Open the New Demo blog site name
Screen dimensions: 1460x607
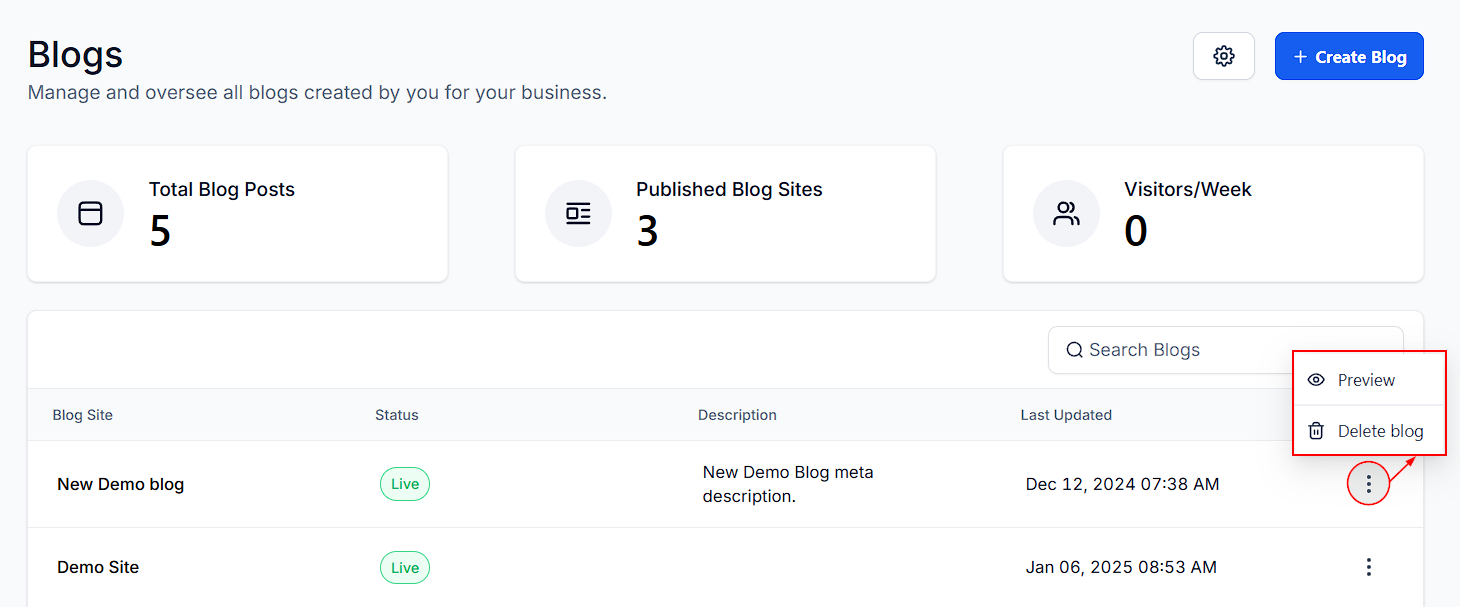click(x=120, y=484)
